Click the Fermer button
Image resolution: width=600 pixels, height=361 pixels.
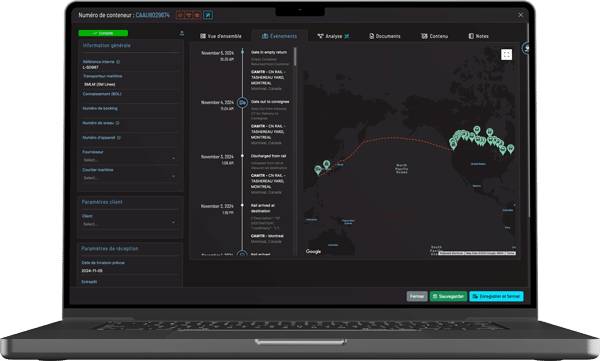click(x=417, y=296)
